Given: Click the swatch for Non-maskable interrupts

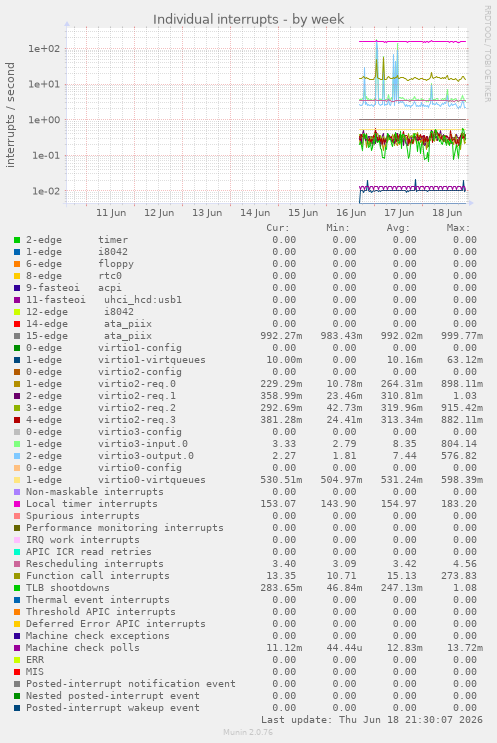Looking at the screenshot, I should (x=17, y=492).
